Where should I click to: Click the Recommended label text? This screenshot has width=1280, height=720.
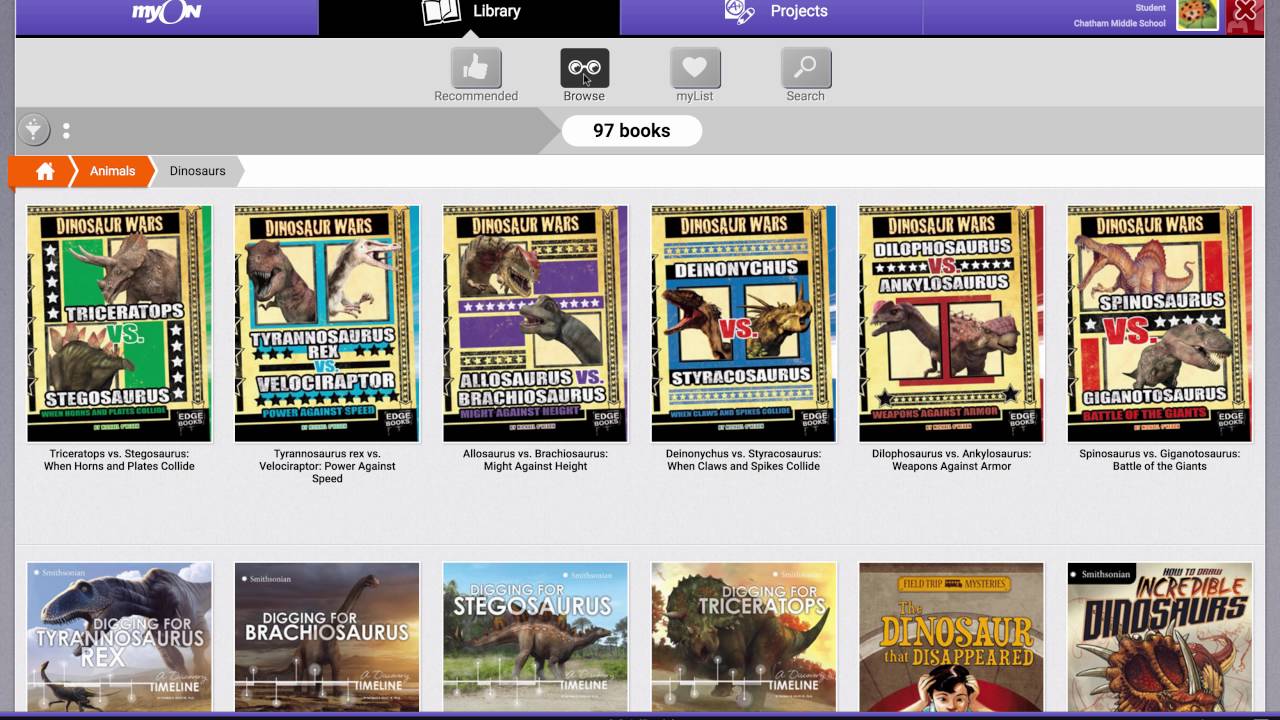[476, 96]
